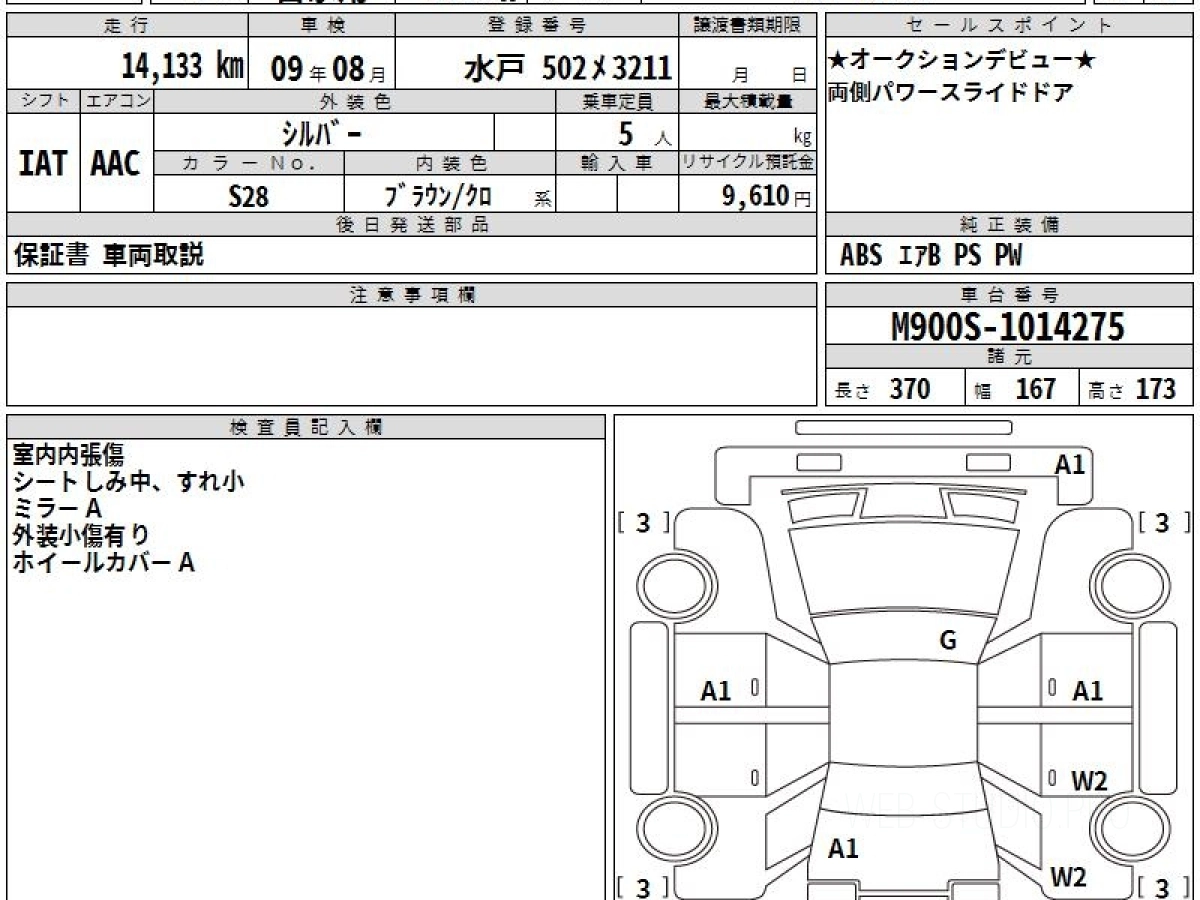Click the セールスポイント section header
Image resolution: width=1200 pixels, height=900 pixels.
coord(1009,26)
